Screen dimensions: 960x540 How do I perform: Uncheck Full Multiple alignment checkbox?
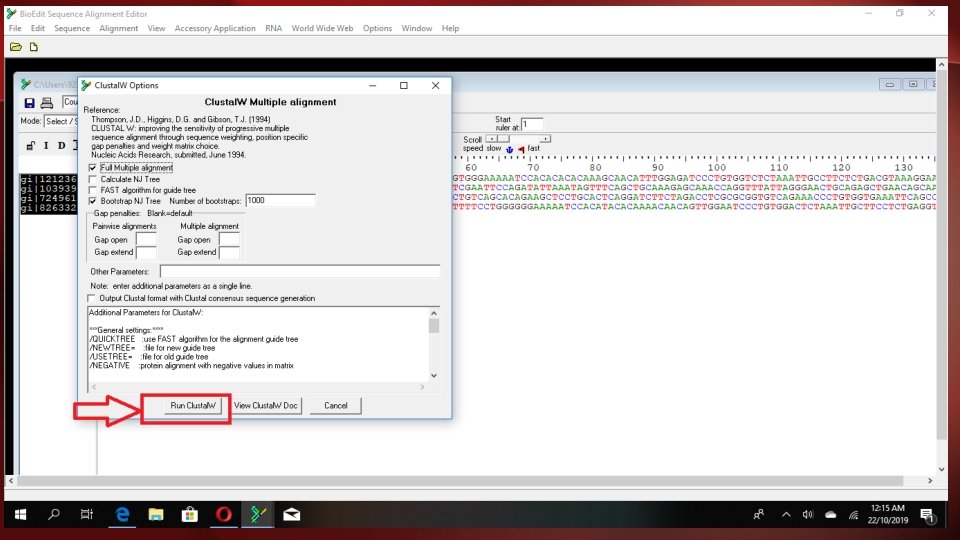point(92,168)
